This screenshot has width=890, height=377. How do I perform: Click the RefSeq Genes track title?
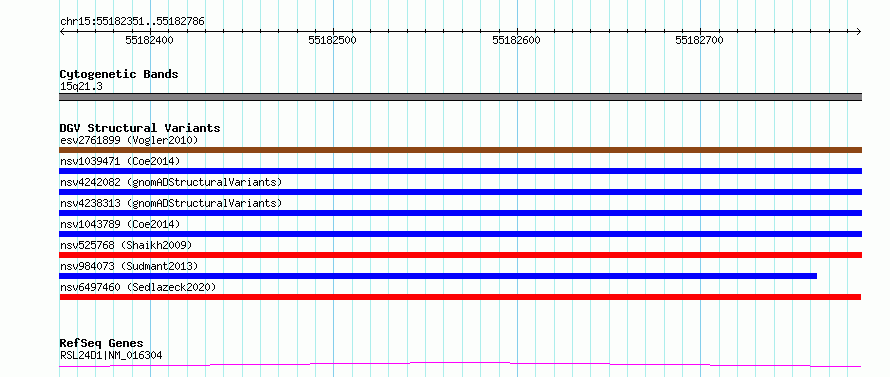coord(101,344)
